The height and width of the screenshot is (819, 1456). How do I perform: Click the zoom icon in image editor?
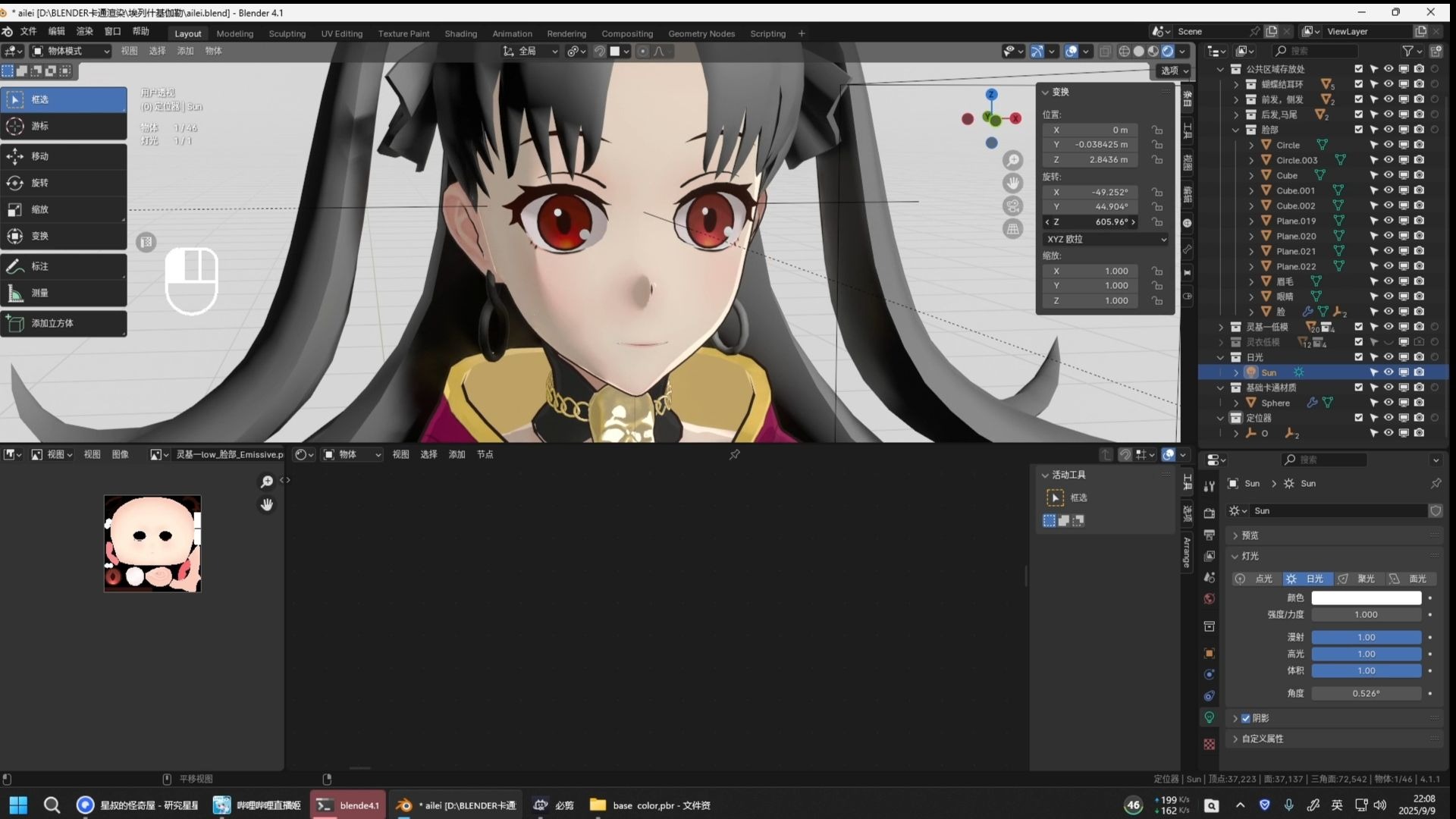[x=267, y=482]
